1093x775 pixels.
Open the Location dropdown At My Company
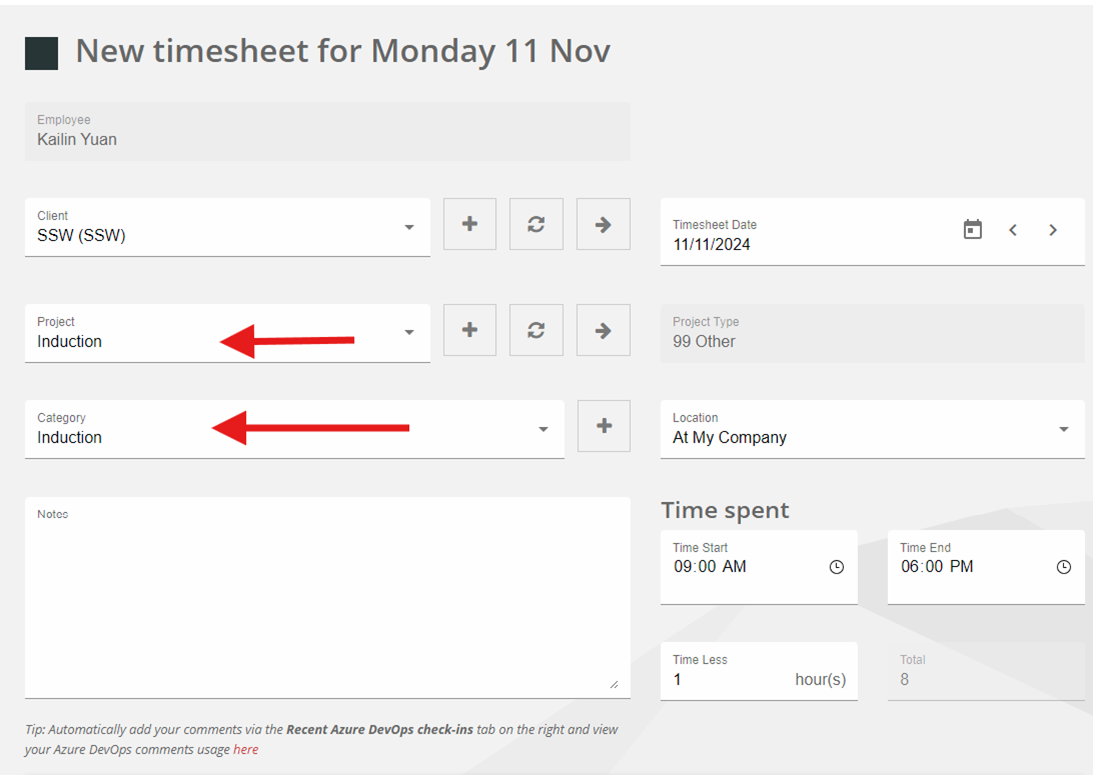(873, 429)
